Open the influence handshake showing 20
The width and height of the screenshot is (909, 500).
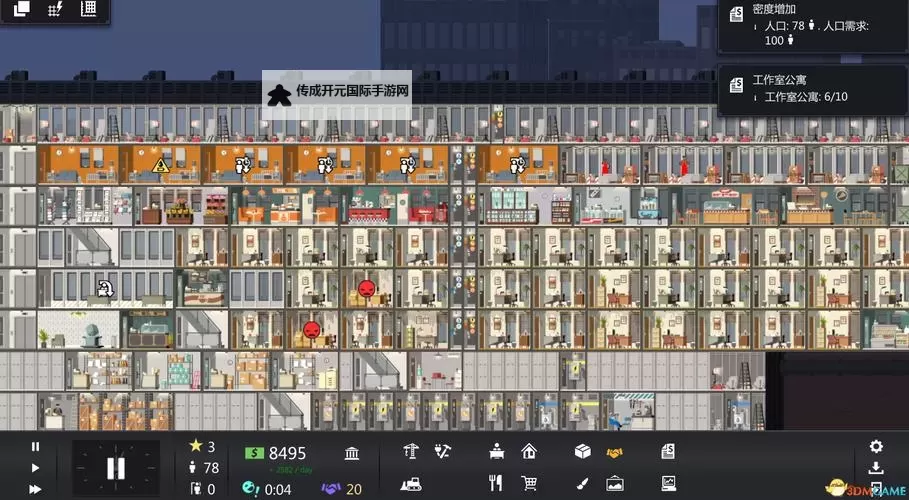pos(342,489)
